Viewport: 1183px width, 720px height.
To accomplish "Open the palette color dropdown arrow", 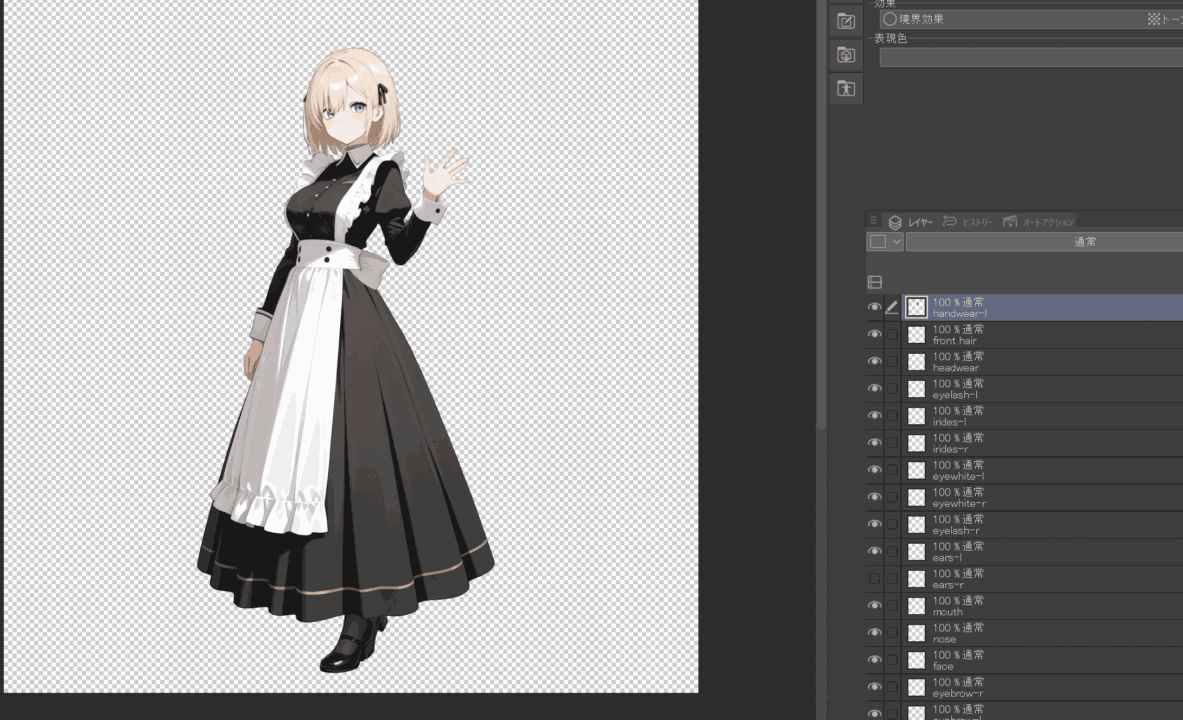I will pos(896,242).
